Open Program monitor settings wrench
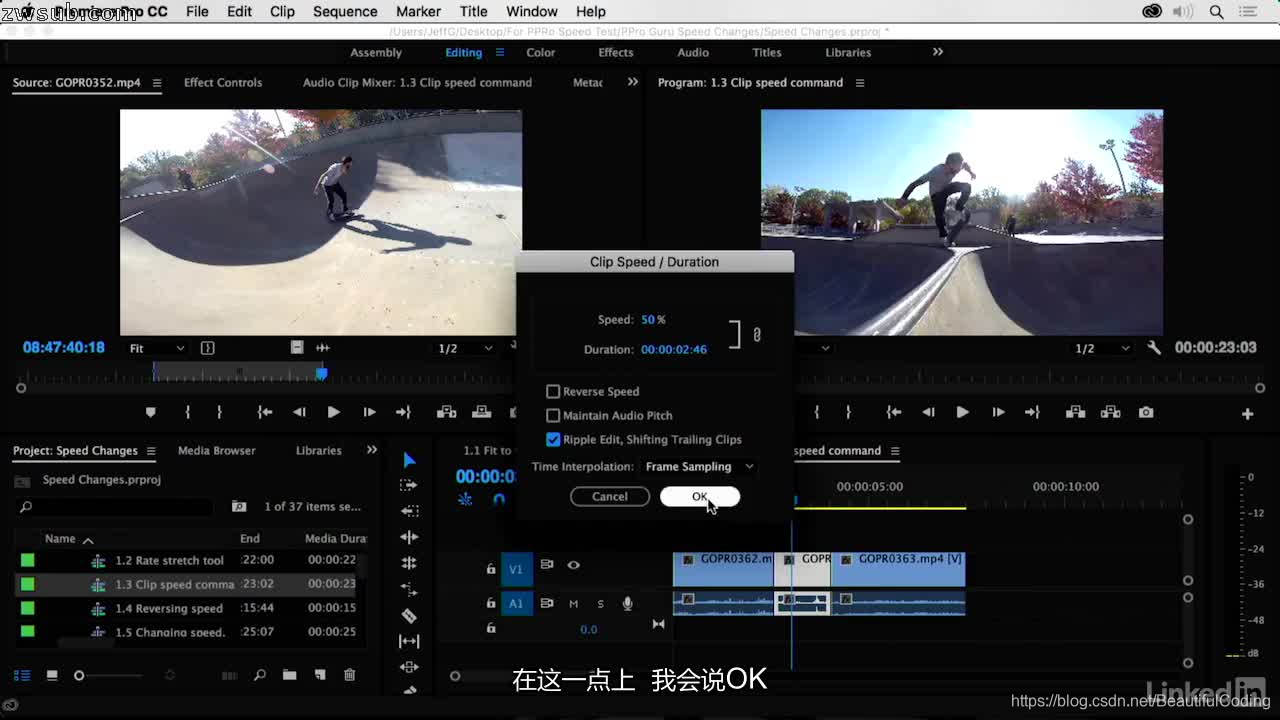 click(1154, 348)
